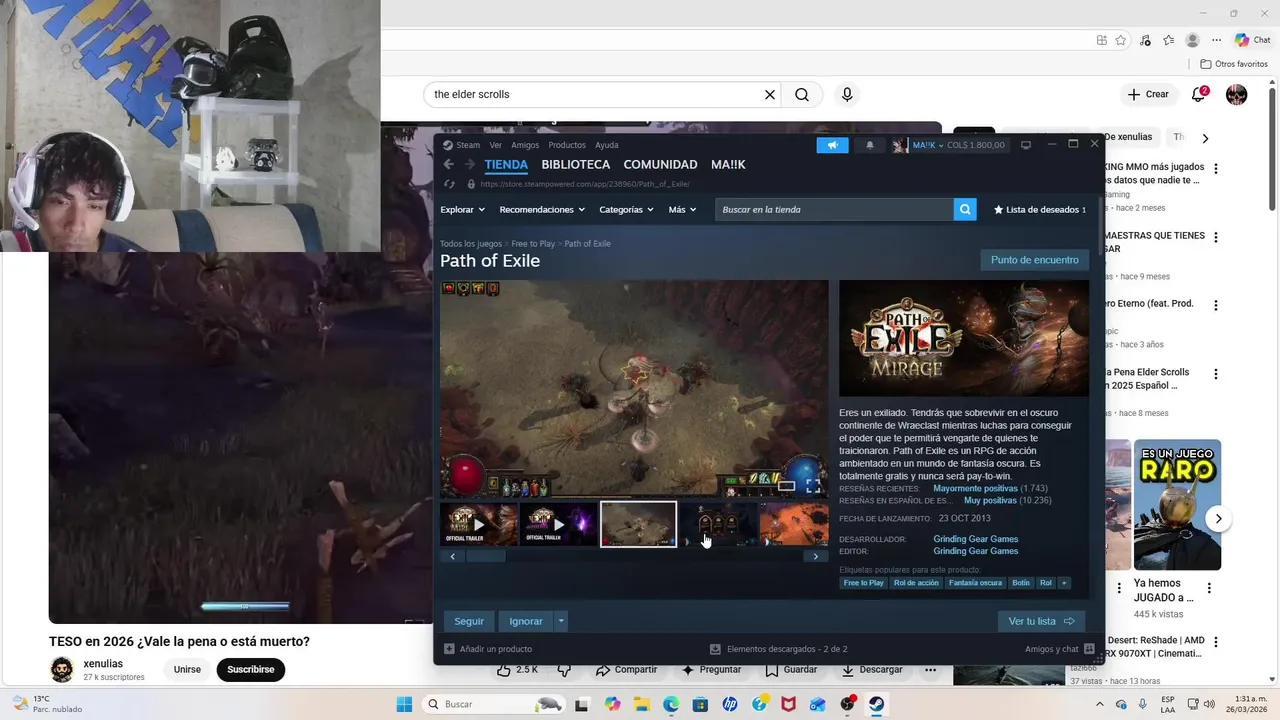
Task: Advance the YouTube Shorts shelf right
Action: (x=1218, y=518)
